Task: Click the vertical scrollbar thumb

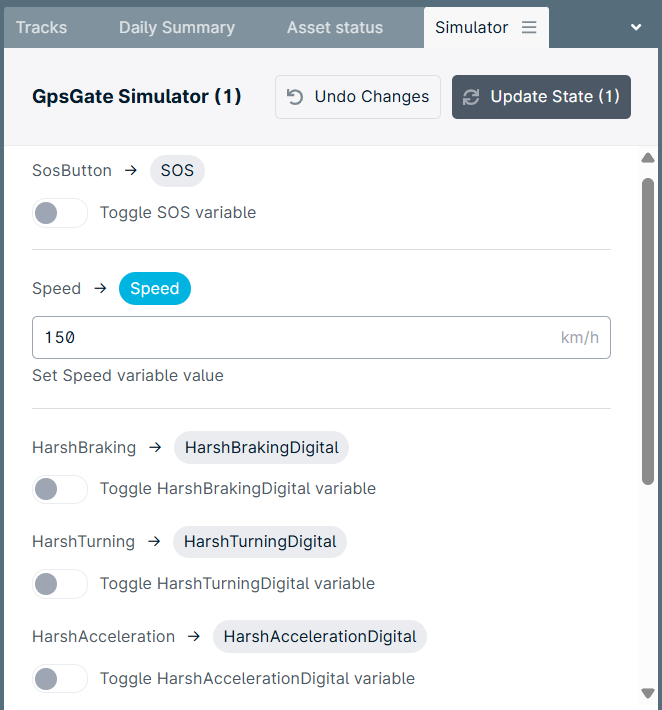Action: 648,331
